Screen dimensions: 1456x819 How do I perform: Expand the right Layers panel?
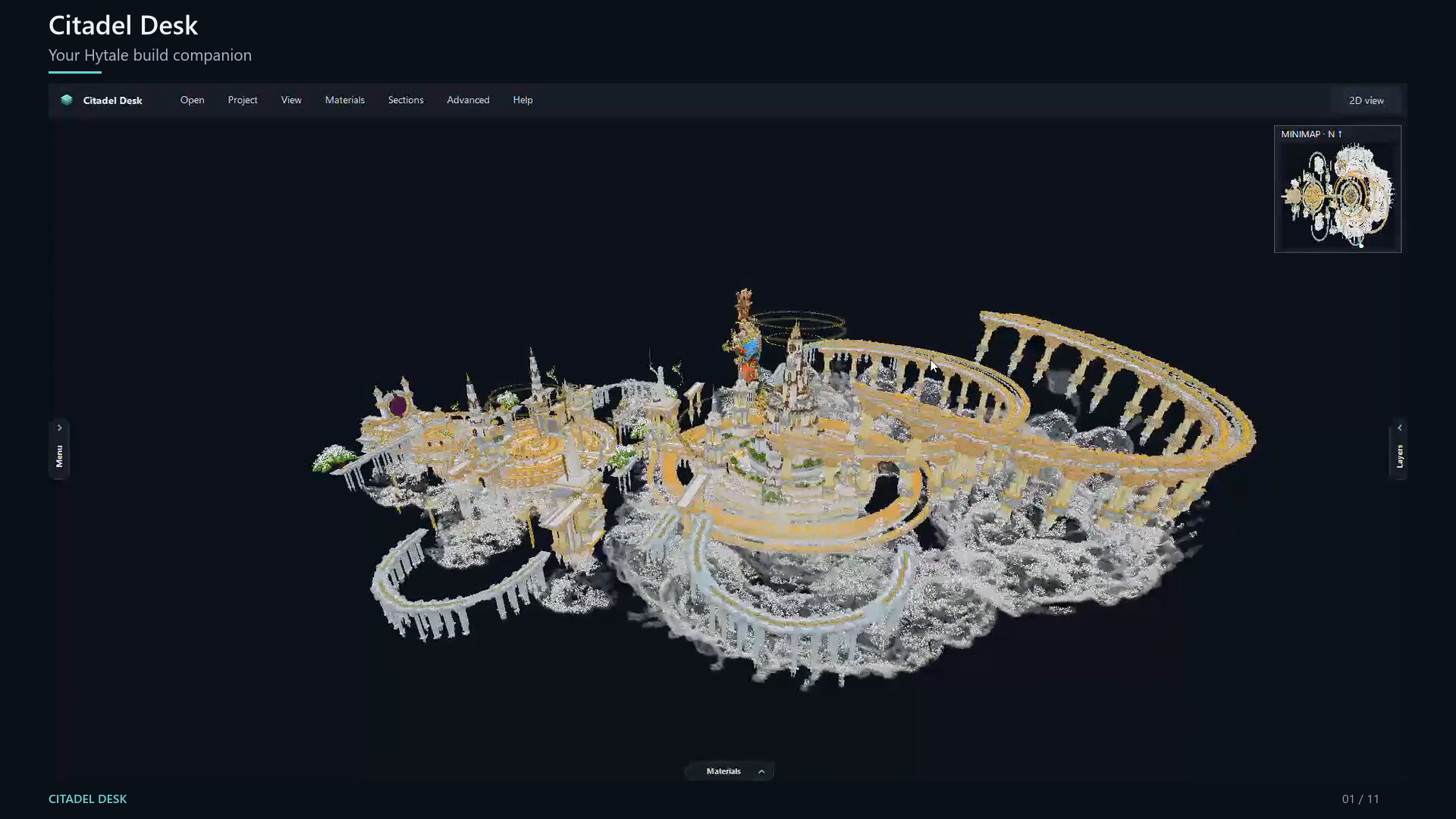point(1399,449)
